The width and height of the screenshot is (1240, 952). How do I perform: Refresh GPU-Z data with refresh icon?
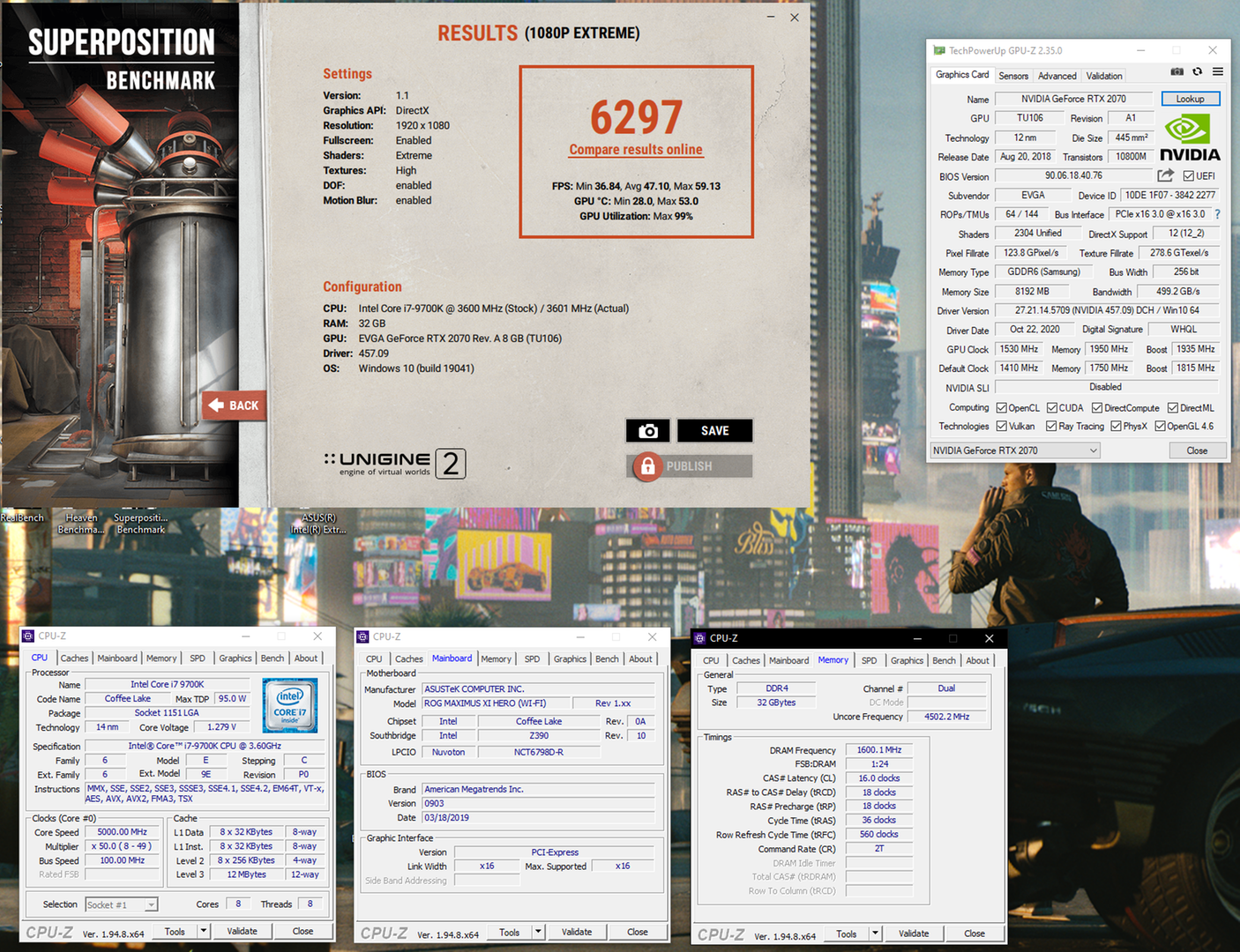coord(1197,71)
